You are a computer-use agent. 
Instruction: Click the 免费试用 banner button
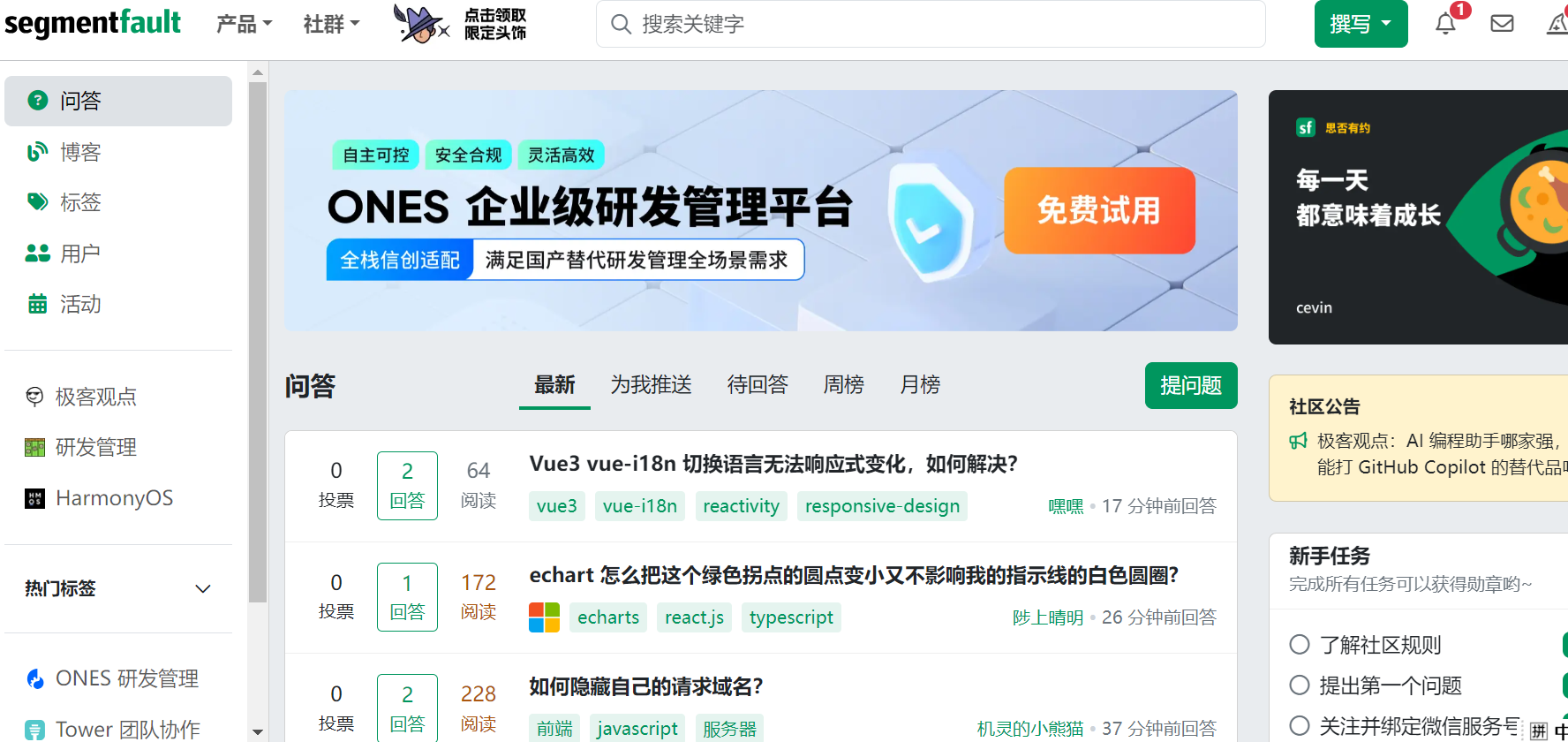(1099, 210)
